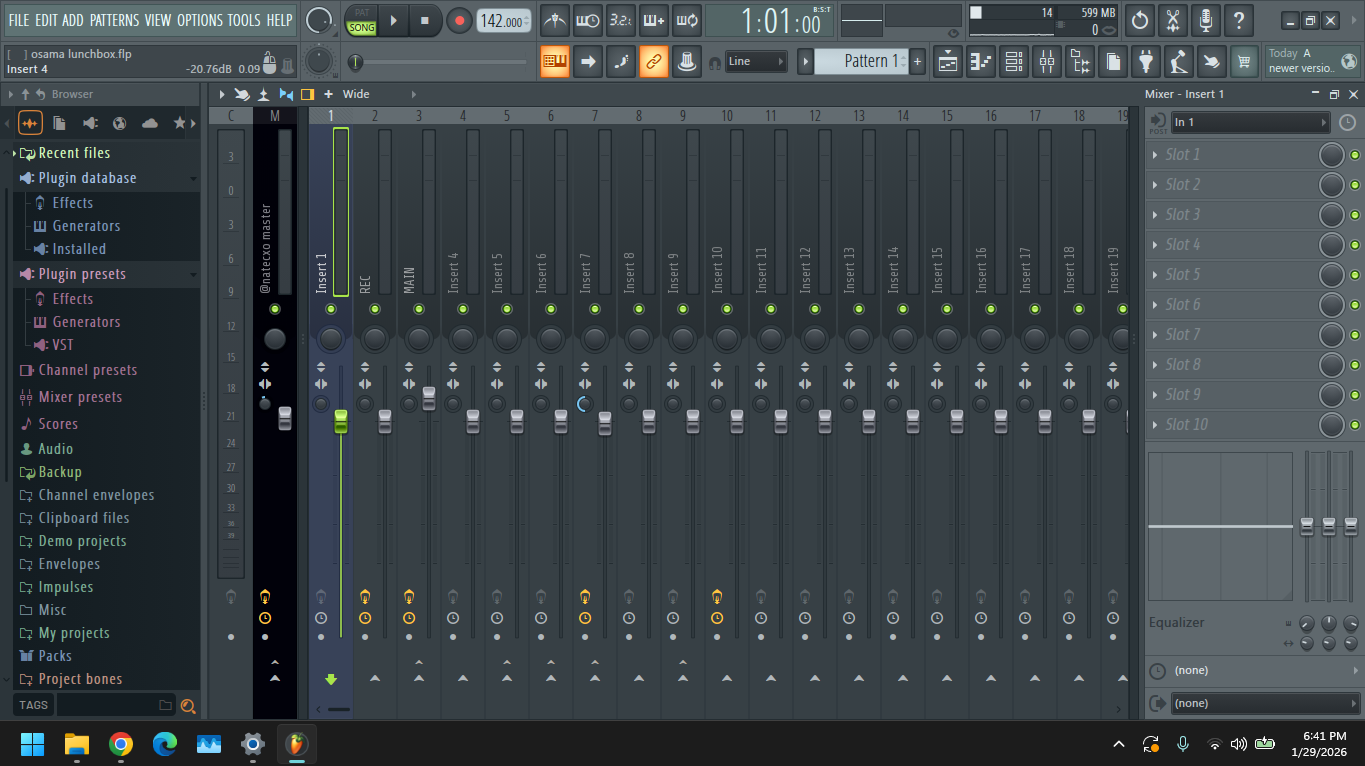Screen dimensions: 1365x766
Task: Click the undo history circular arrow icon
Action: pyautogui.click(x=1140, y=20)
